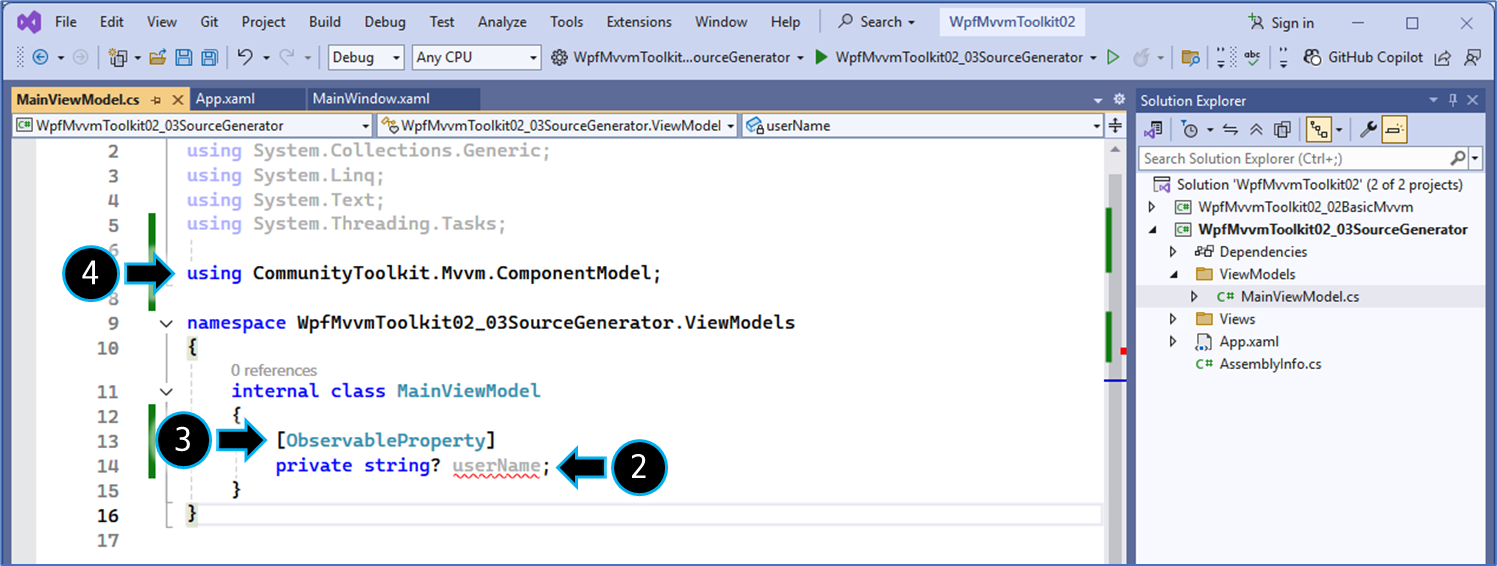Click the Save All icon
Viewport: 1497px width, 566px height.
point(210,58)
